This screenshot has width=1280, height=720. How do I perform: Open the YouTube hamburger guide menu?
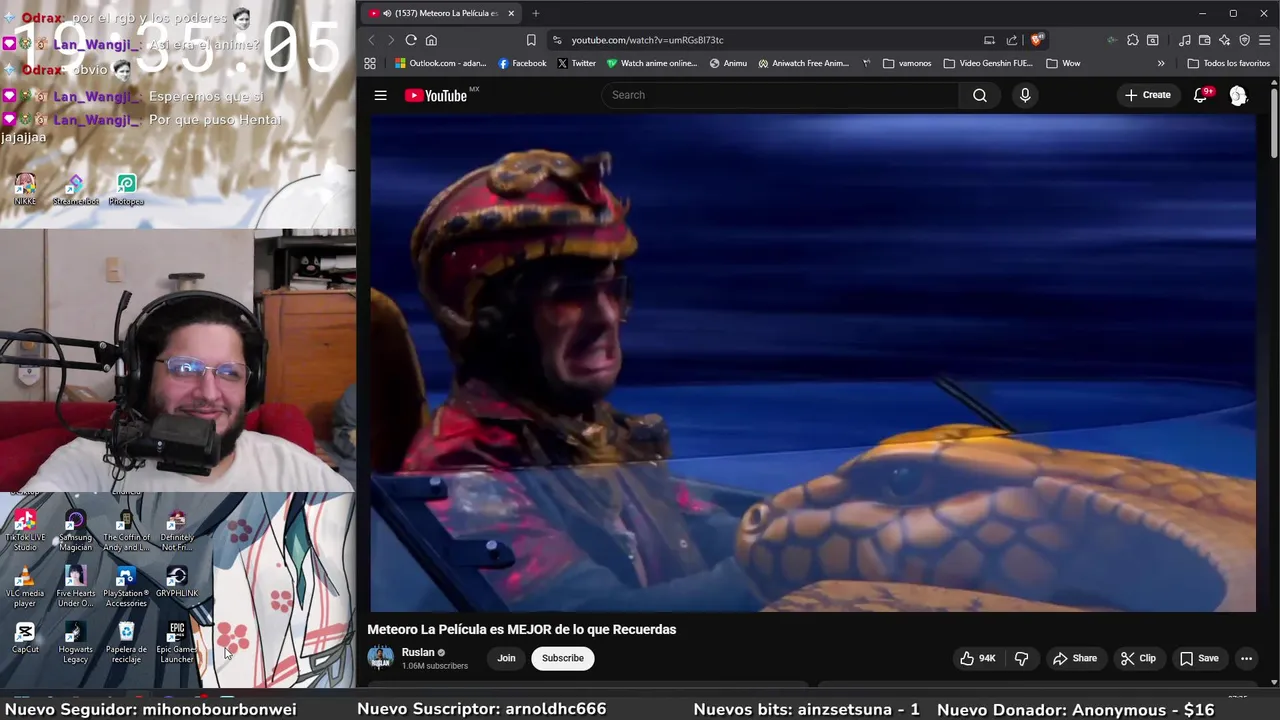380,95
